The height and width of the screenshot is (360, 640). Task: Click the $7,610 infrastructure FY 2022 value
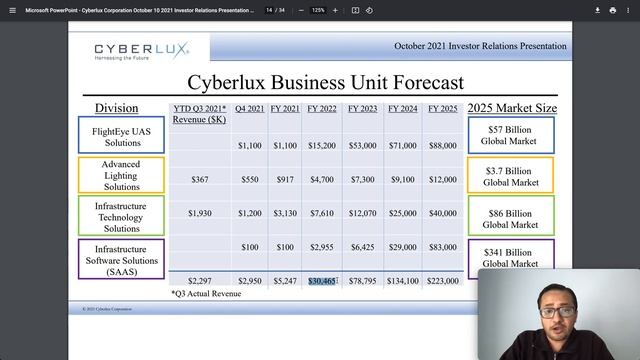322,213
